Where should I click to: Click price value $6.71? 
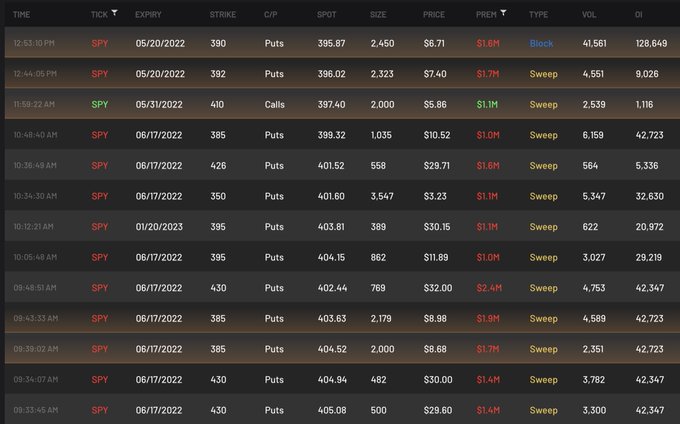434,43
